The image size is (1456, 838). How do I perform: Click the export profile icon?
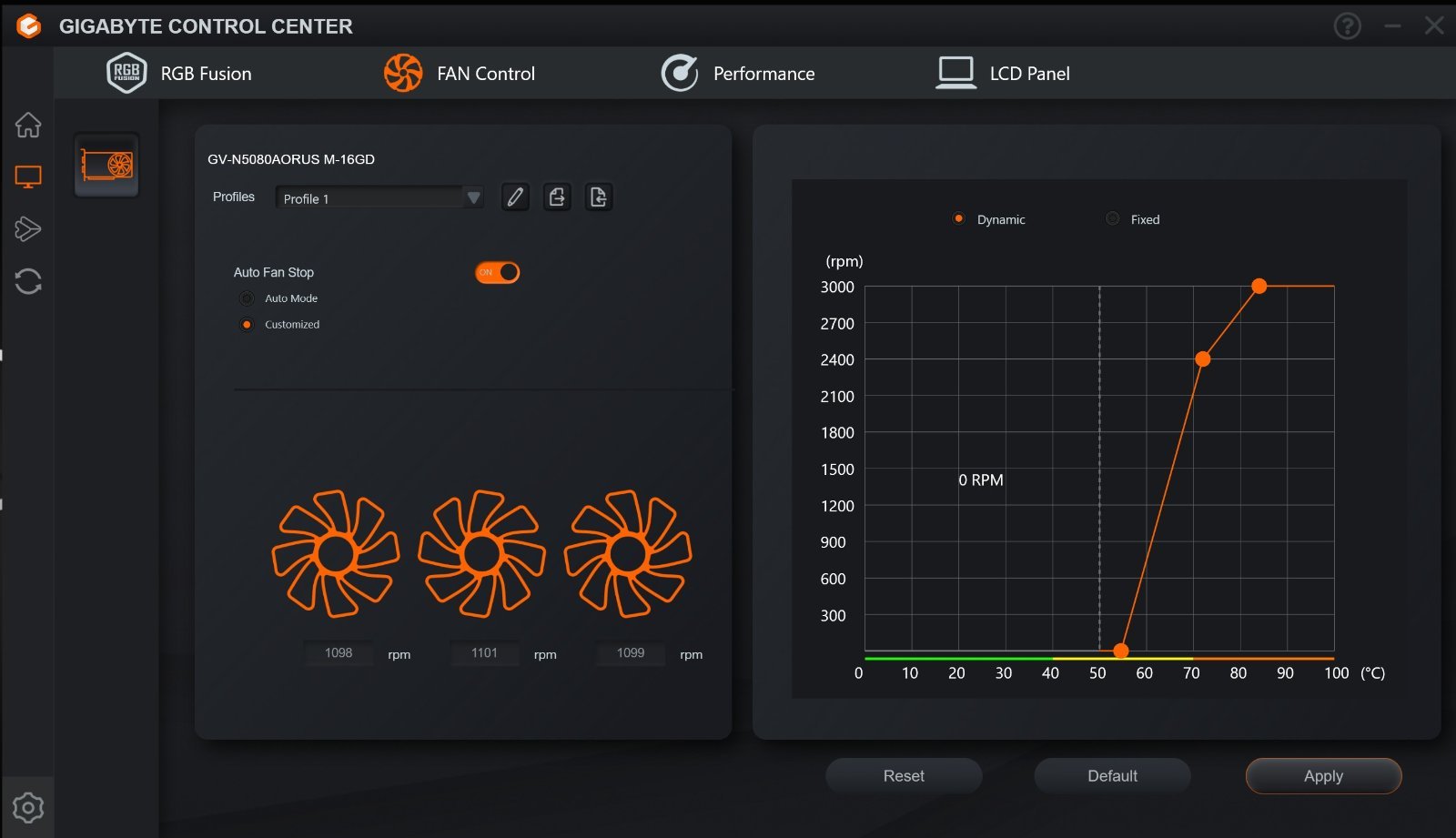point(557,197)
